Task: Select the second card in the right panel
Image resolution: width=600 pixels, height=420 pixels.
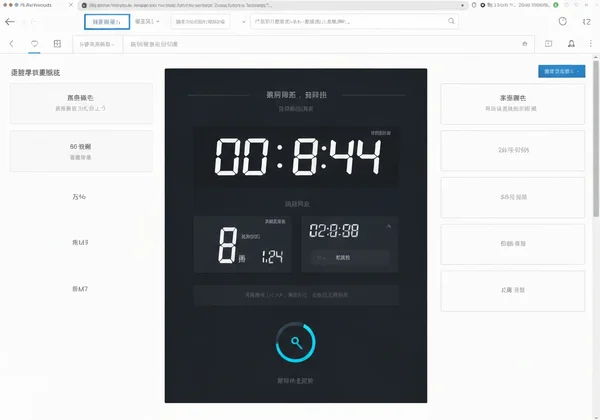Action: [513, 151]
